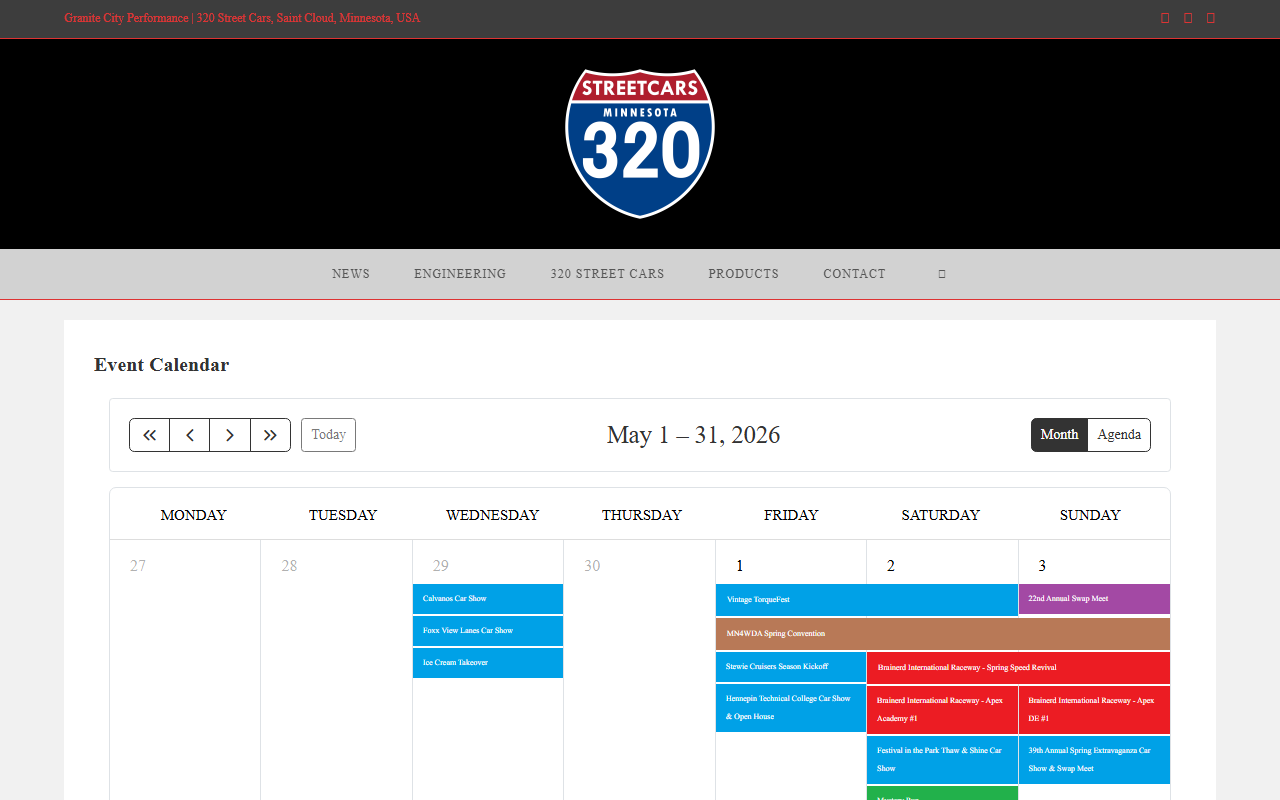Click the May 1 – 31, 2026 title
The height and width of the screenshot is (800, 1280).
pos(693,435)
